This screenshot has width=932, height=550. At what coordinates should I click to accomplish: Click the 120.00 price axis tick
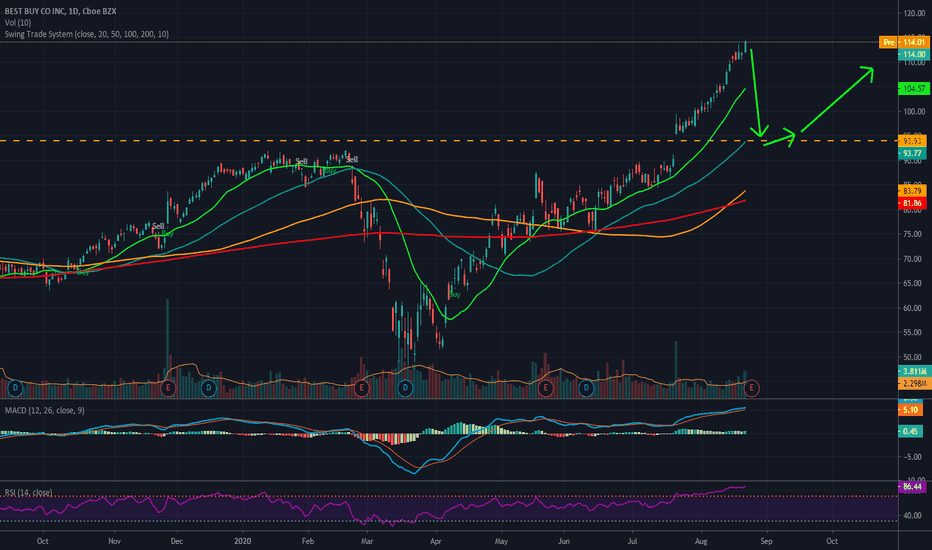click(x=914, y=13)
